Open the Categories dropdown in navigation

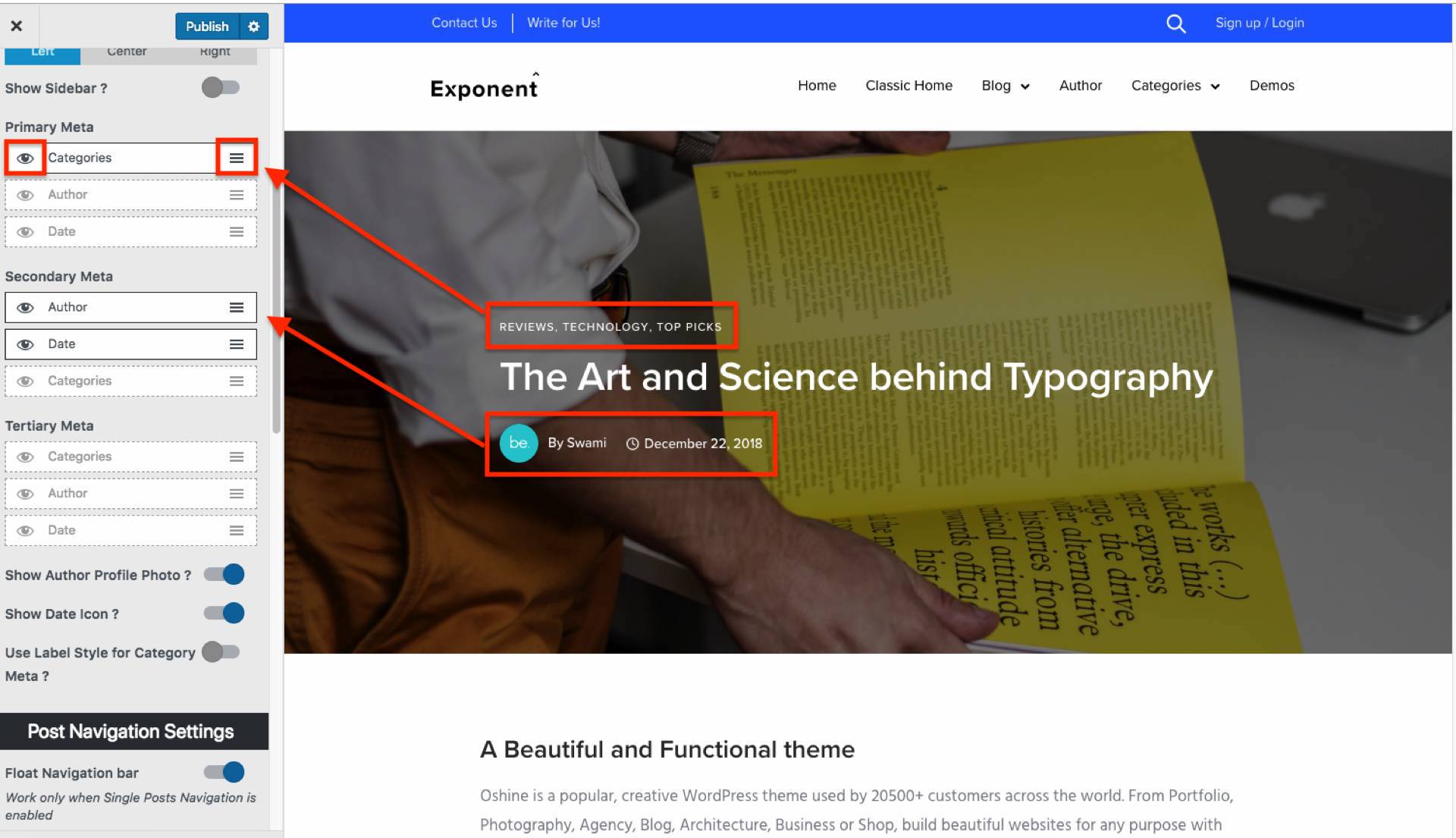coord(1175,86)
